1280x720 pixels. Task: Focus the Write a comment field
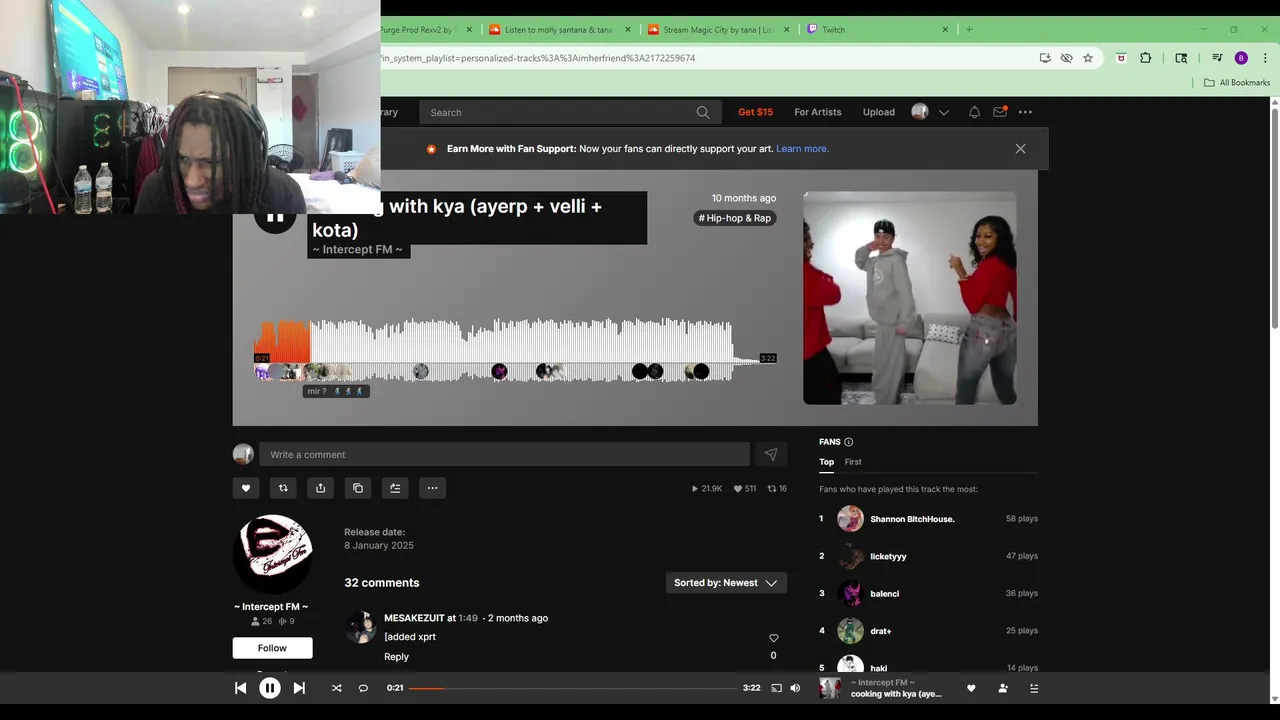[x=504, y=454]
